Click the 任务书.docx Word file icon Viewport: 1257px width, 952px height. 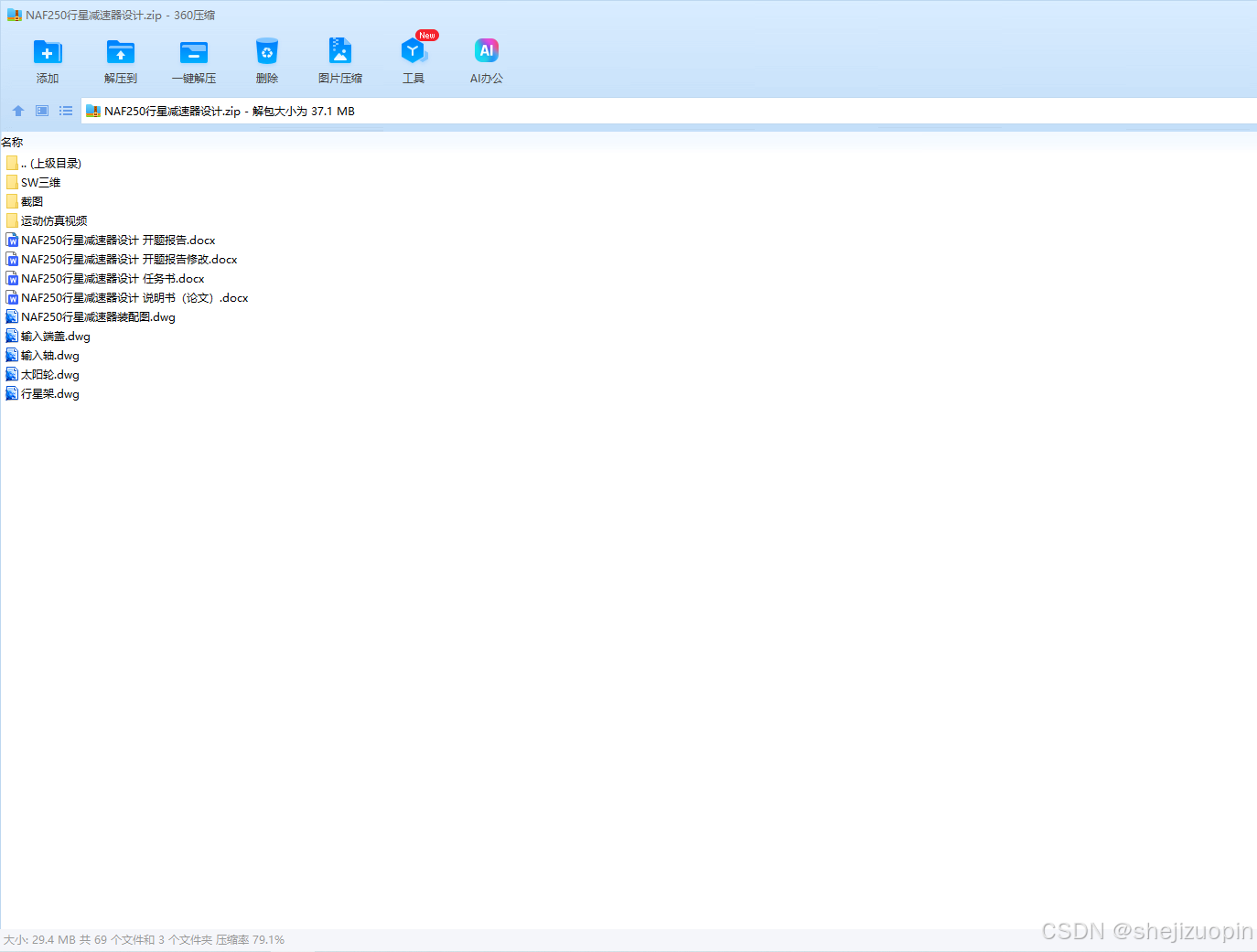point(12,278)
